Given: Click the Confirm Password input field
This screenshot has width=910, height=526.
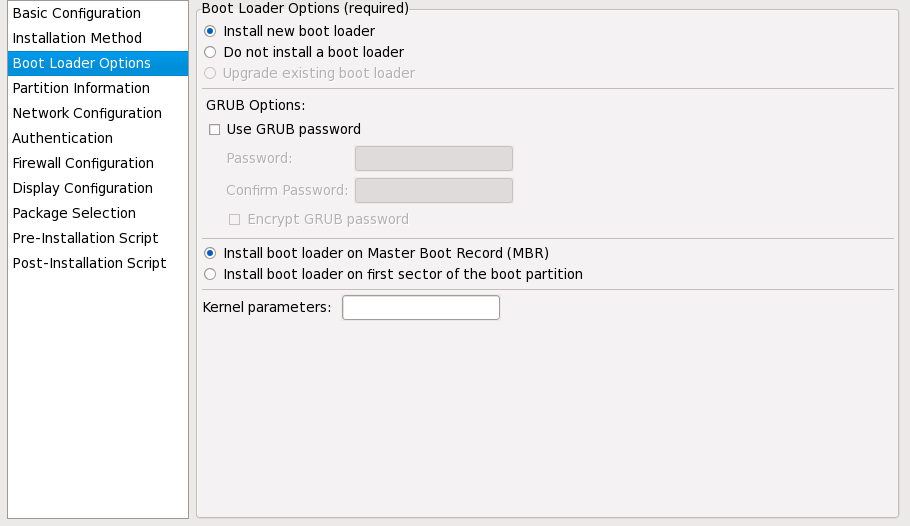Looking at the screenshot, I should 433,190.
